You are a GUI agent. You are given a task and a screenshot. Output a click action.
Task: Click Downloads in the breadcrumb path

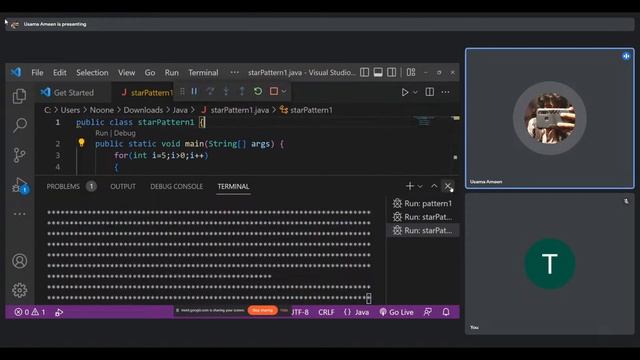coord(143,110)
